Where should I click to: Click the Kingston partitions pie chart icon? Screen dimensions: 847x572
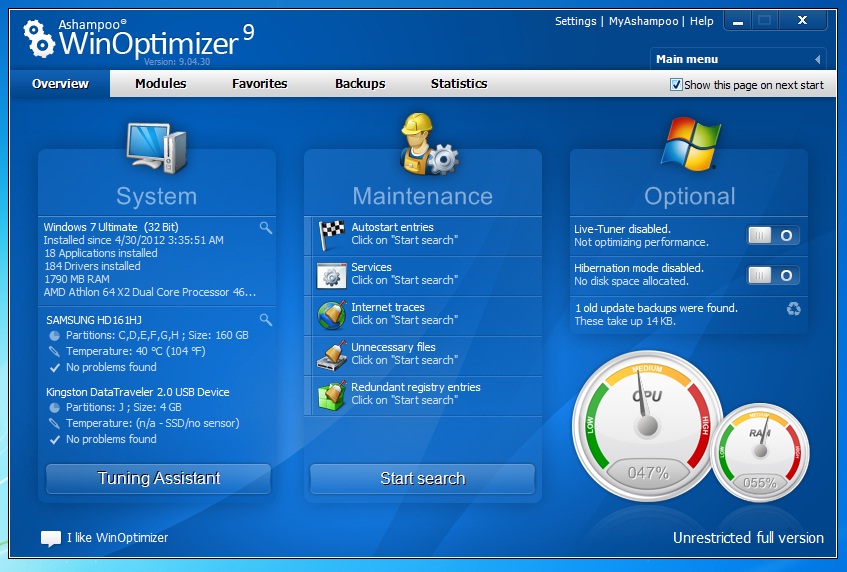point(55,407)
